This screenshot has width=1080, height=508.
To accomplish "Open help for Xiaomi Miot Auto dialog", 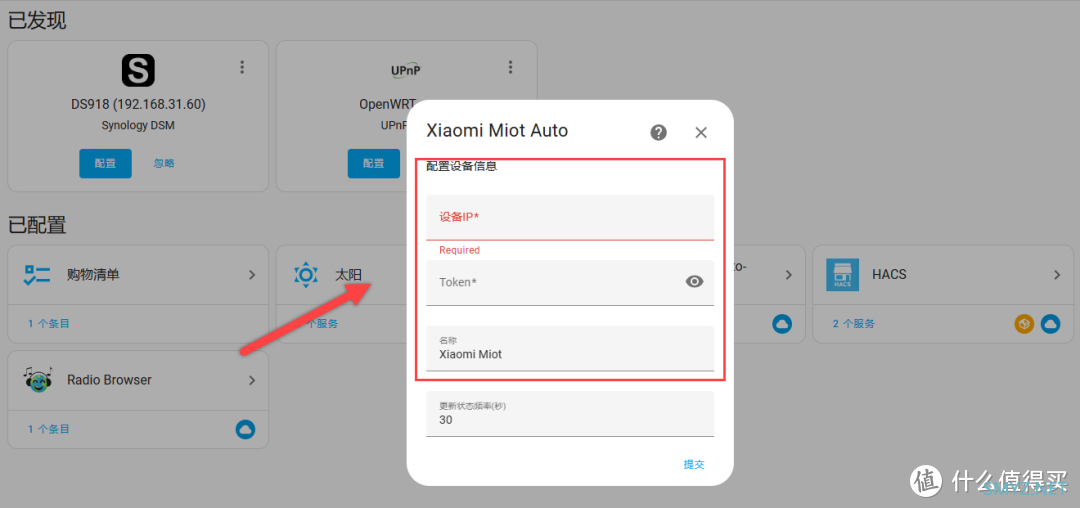I will (x=658, y=132).
